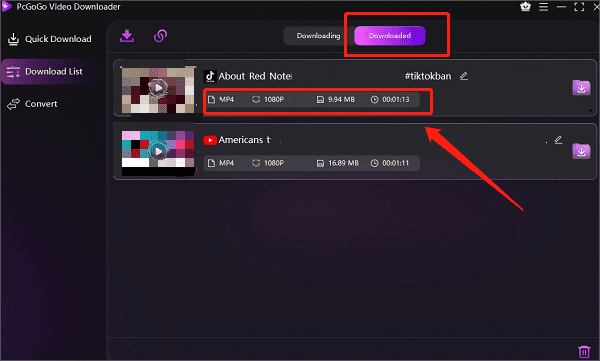Switch to the Downloaded tab

coord(390,36)
